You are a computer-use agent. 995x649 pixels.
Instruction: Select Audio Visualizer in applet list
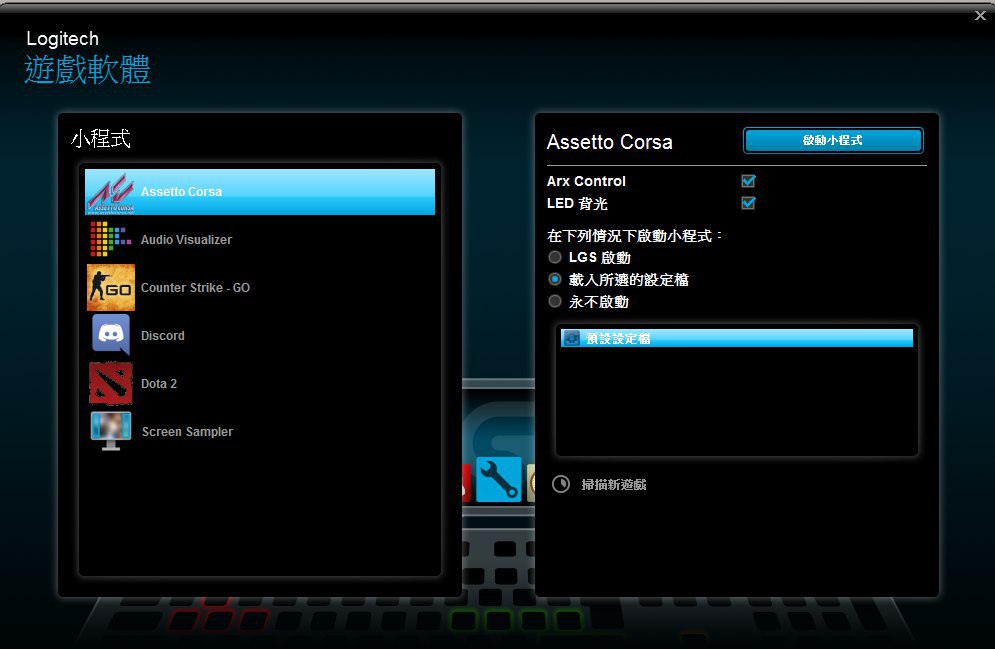point(187,240)
